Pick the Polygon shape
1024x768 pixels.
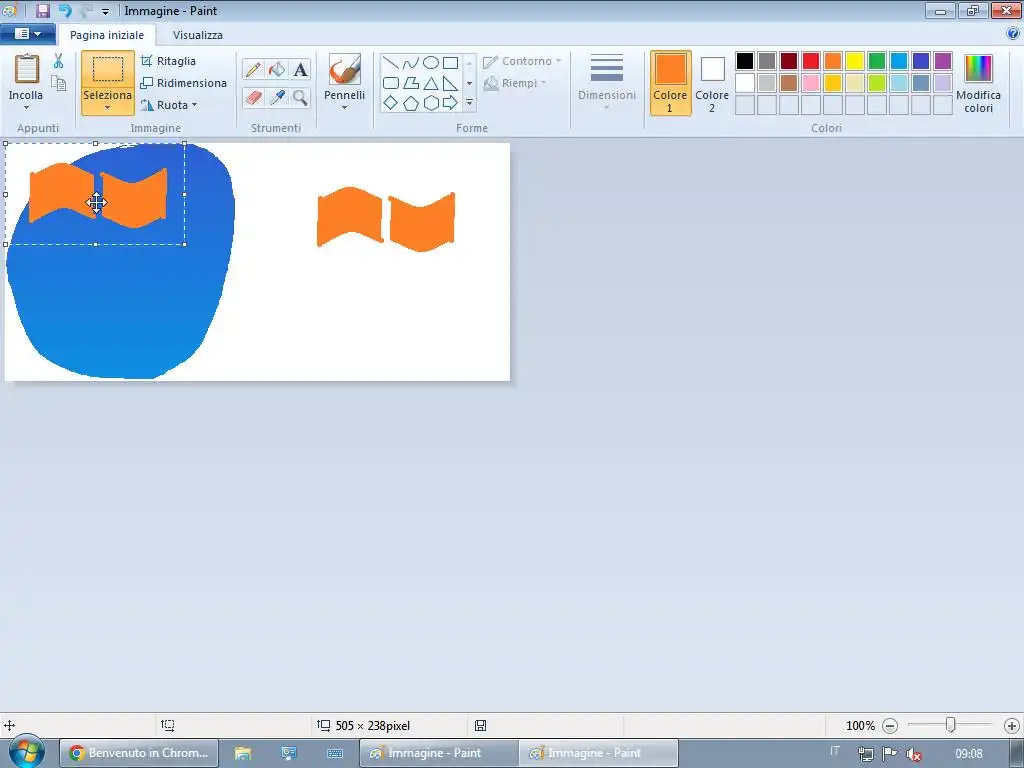411,83
